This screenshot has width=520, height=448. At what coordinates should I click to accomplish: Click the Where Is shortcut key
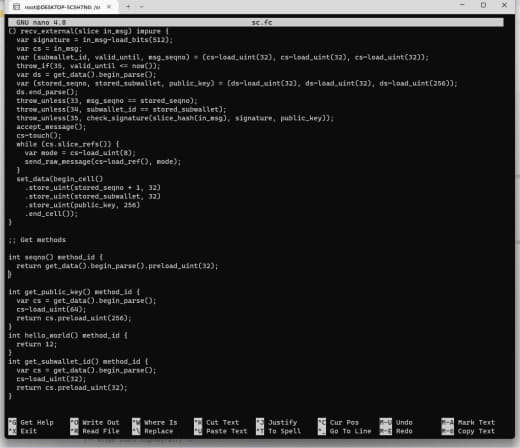pyautogui.click(x=136, y=422)
